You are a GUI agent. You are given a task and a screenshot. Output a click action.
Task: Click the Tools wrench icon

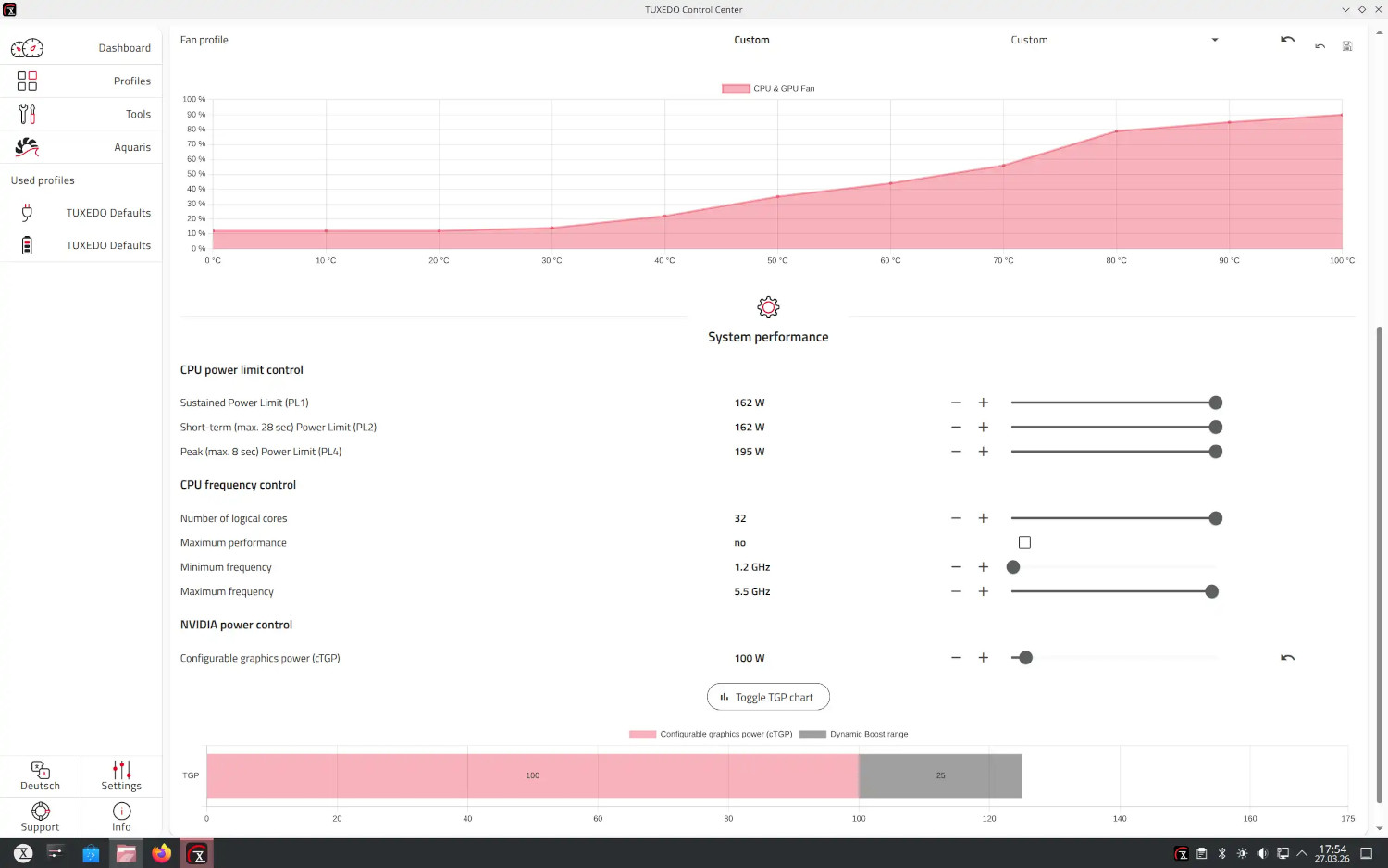(28, 114)
